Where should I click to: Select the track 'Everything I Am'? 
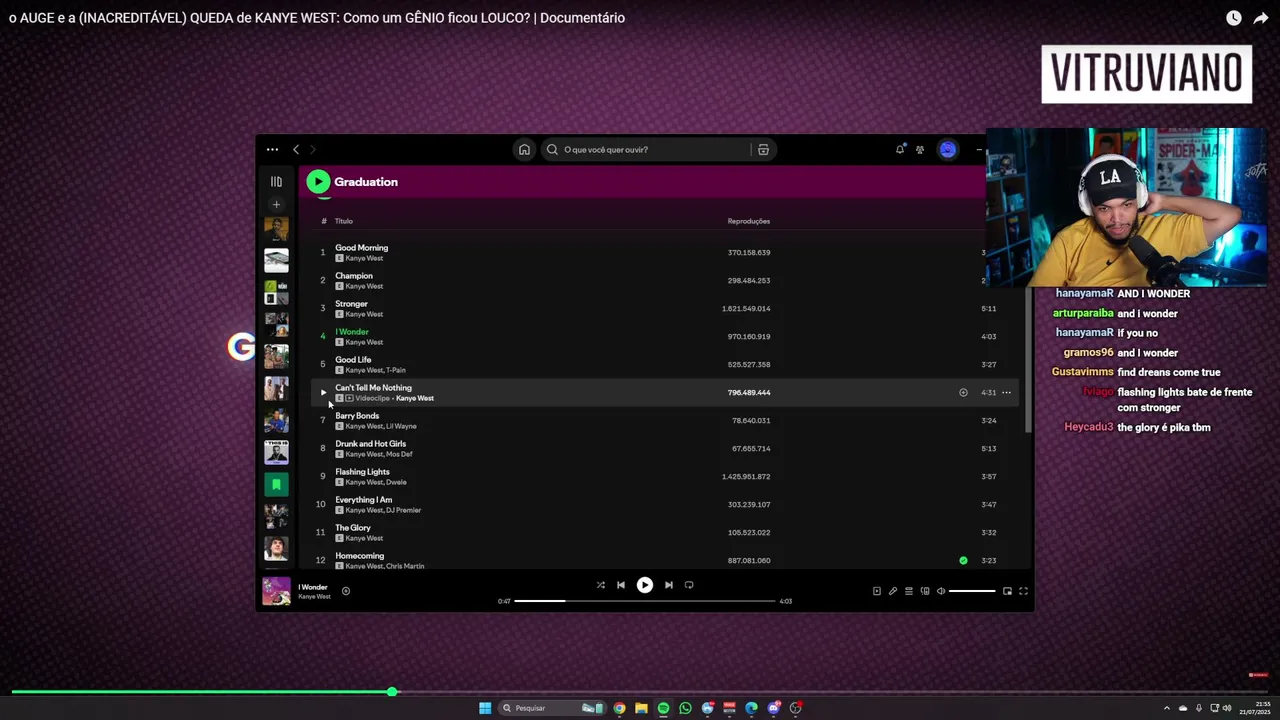363,500
